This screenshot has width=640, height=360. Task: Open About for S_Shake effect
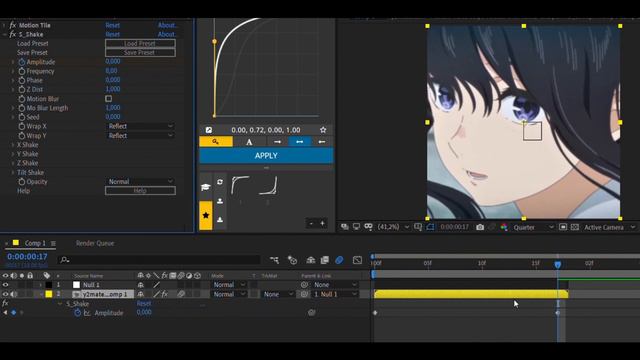point(167,35)
